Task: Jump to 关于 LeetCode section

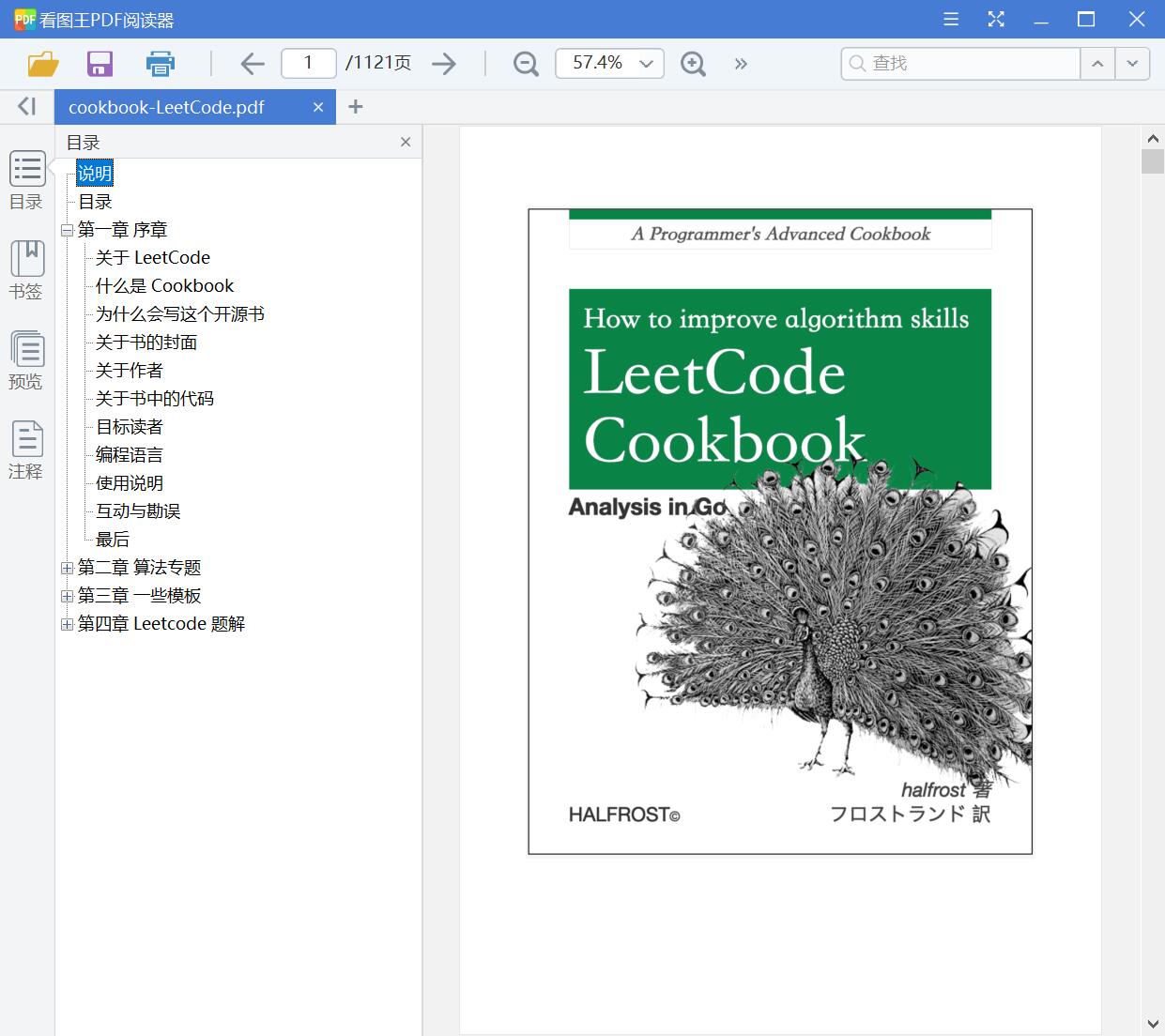Action: [x=153, y=258]
